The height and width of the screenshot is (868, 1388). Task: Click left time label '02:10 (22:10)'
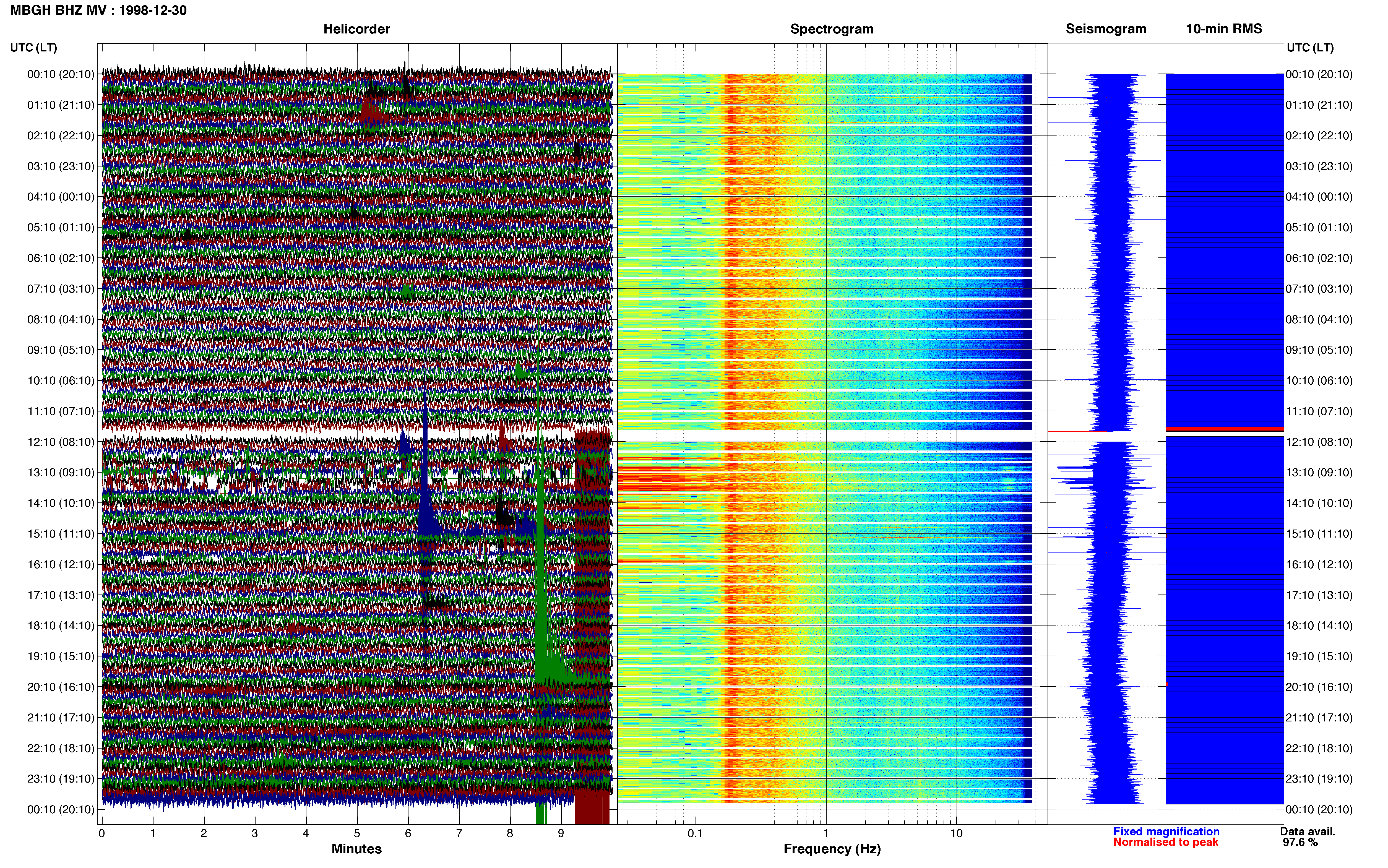(61, 135)
